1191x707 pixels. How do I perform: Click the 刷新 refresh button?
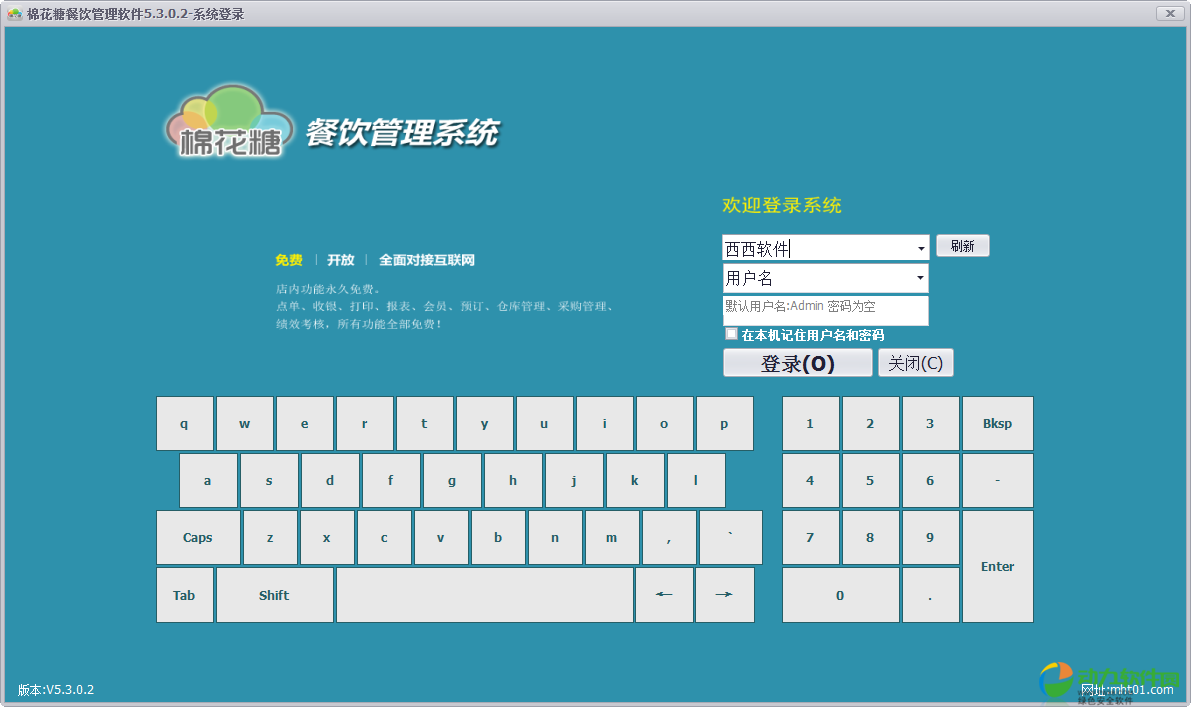point(962,246)
